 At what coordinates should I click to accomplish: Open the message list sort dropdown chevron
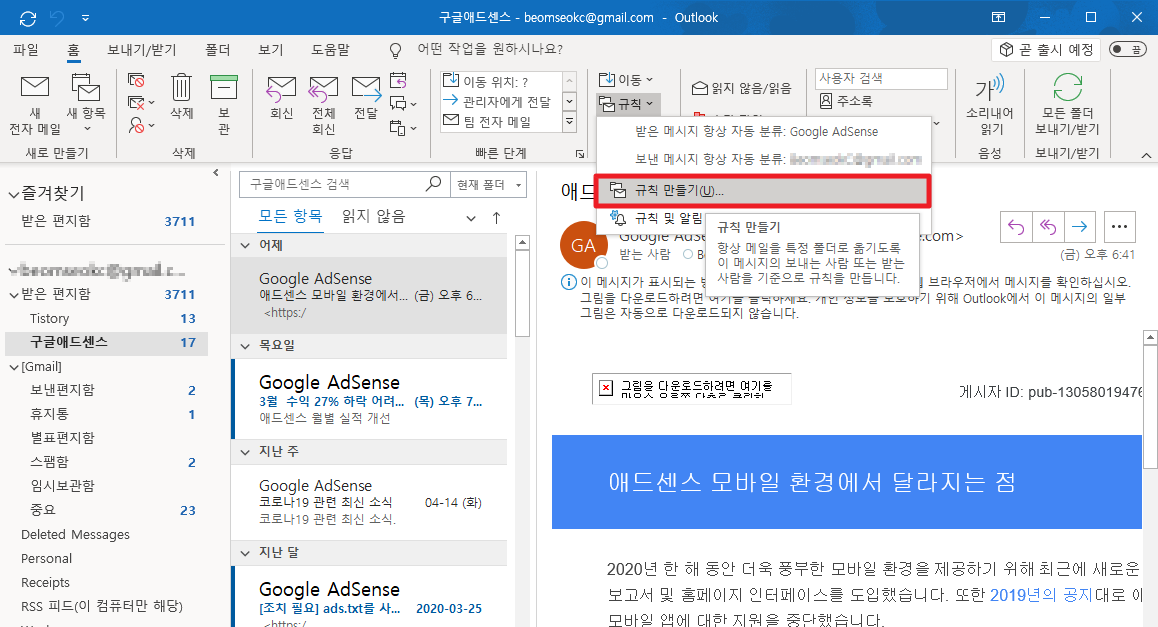[471, 218]
